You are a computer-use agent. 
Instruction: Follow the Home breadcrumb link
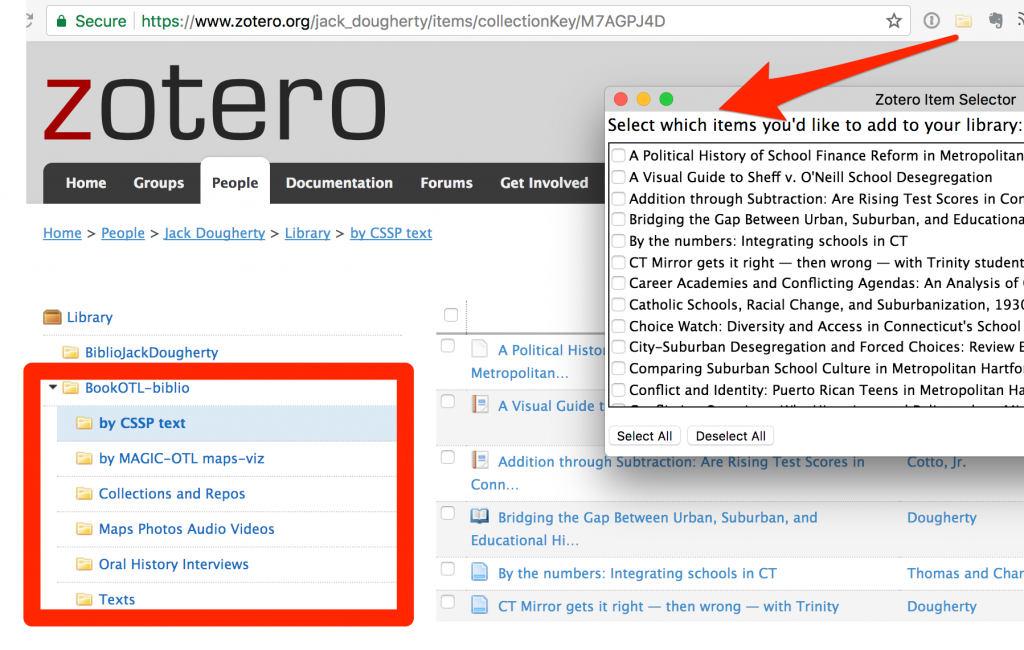click(62, 233)
